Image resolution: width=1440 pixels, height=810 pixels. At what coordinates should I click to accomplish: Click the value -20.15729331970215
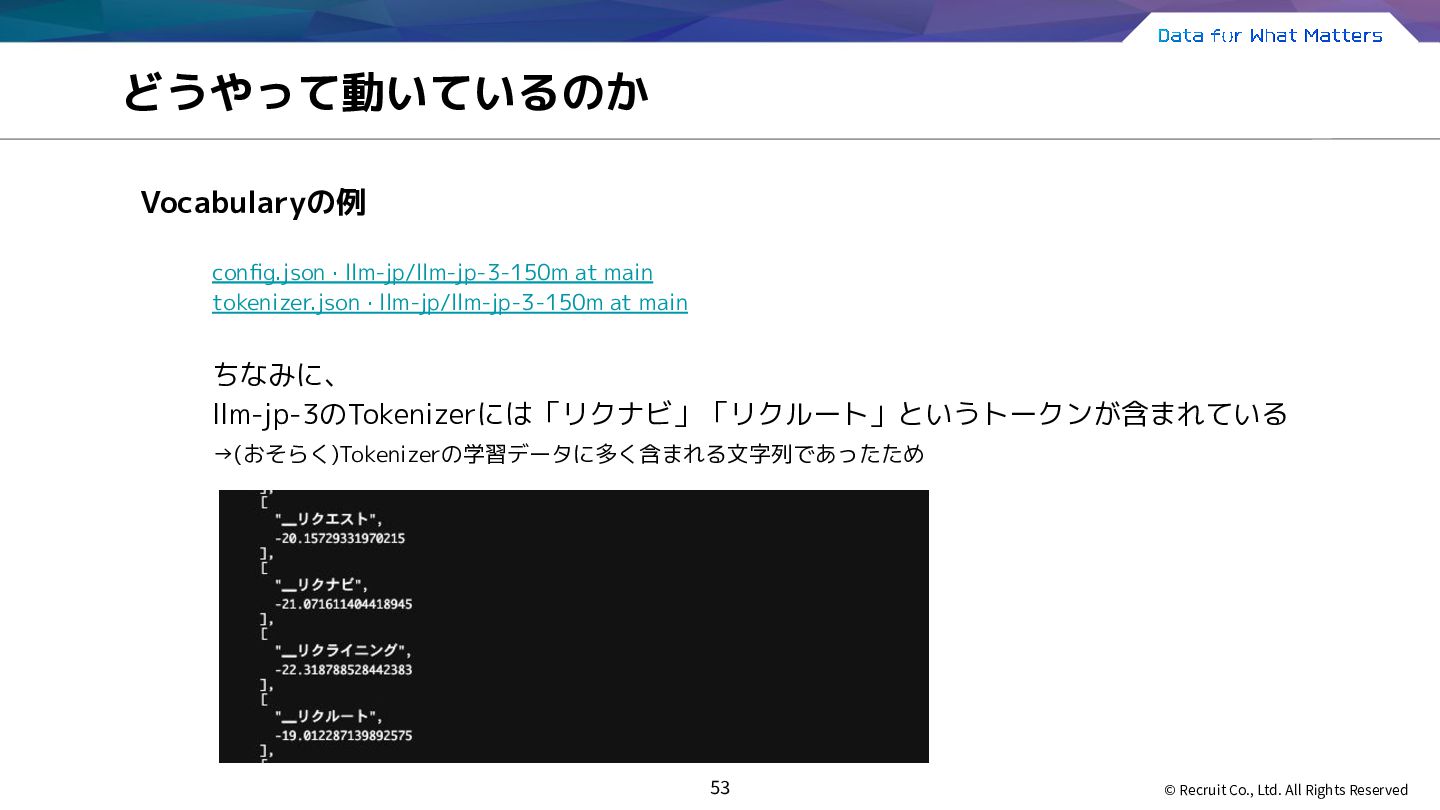coord(340,538)
